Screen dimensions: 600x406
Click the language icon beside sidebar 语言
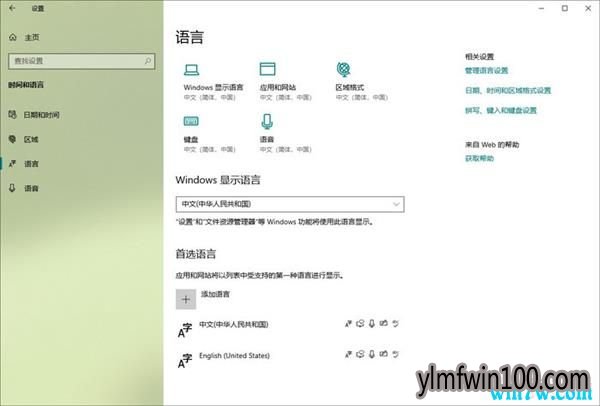[12, 164]
